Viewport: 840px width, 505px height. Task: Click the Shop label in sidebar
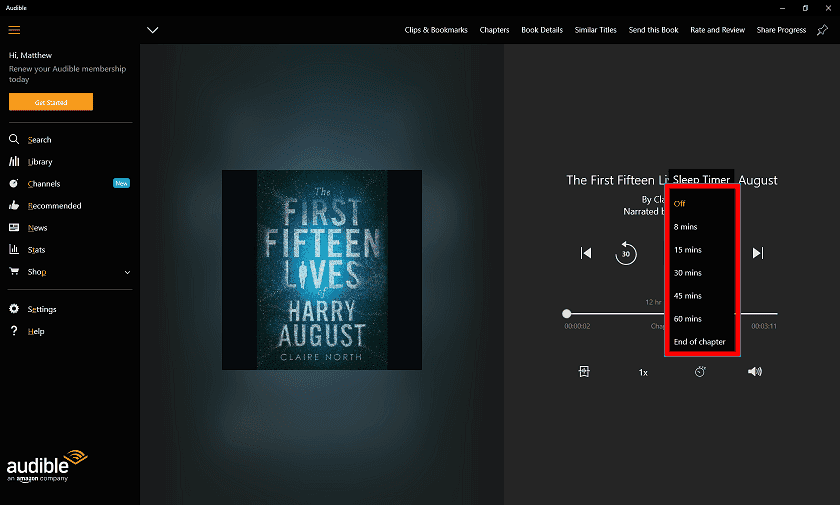[37, 272]
